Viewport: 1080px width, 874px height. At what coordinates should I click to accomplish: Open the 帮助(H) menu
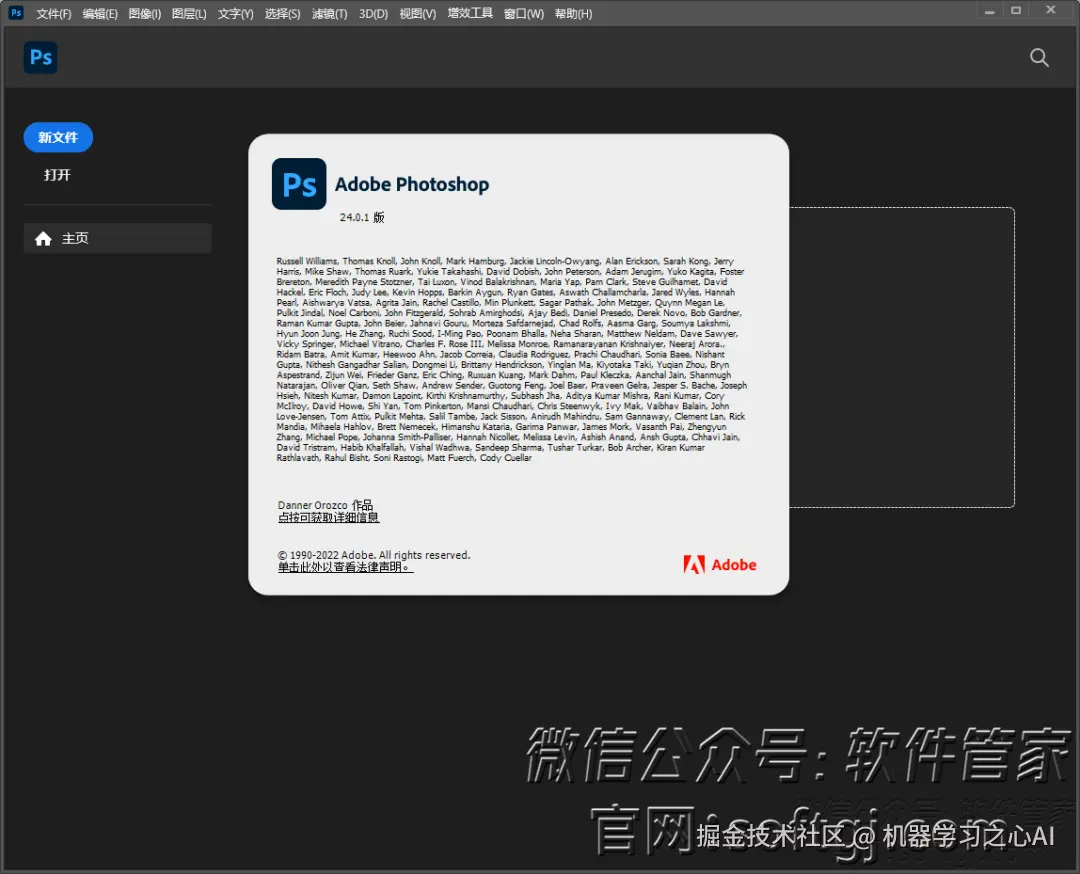(x=573, y=14)
